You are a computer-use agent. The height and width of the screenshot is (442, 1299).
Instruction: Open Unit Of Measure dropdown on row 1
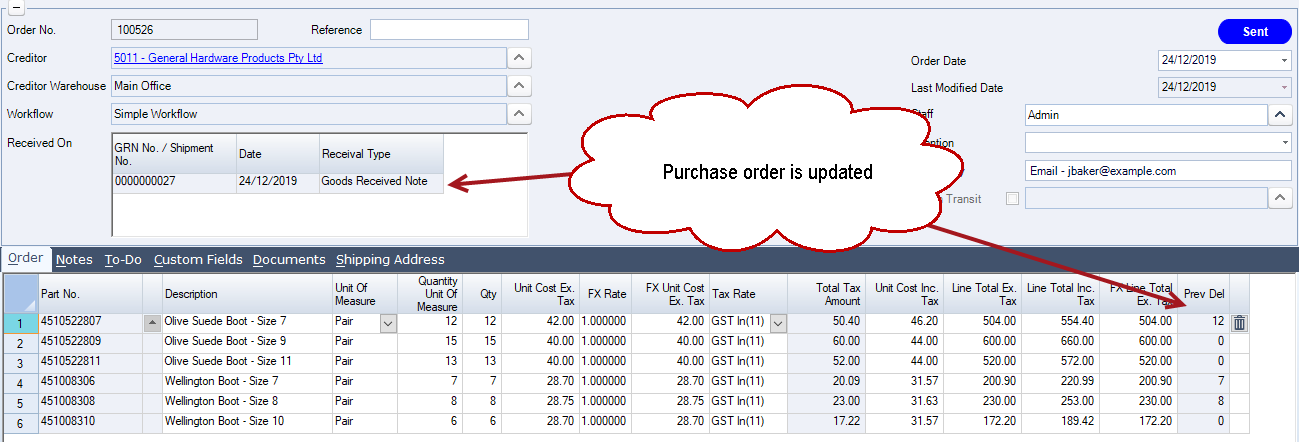coord(388,322)
